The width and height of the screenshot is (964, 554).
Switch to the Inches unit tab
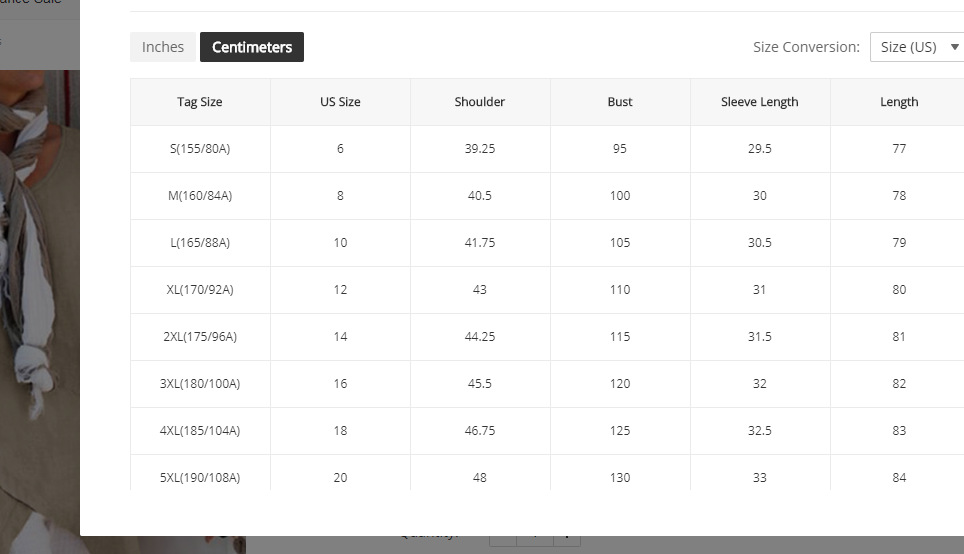click(x=163, y=47)
